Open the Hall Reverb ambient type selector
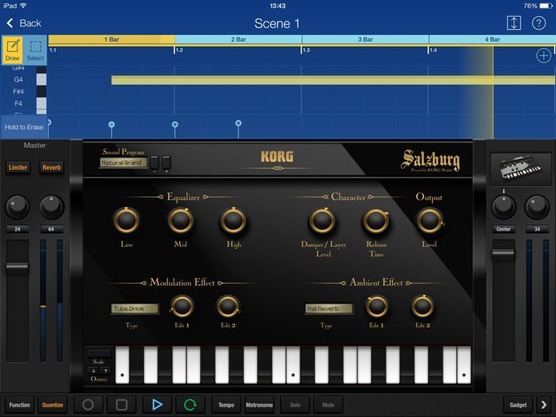 click(329, 308)
